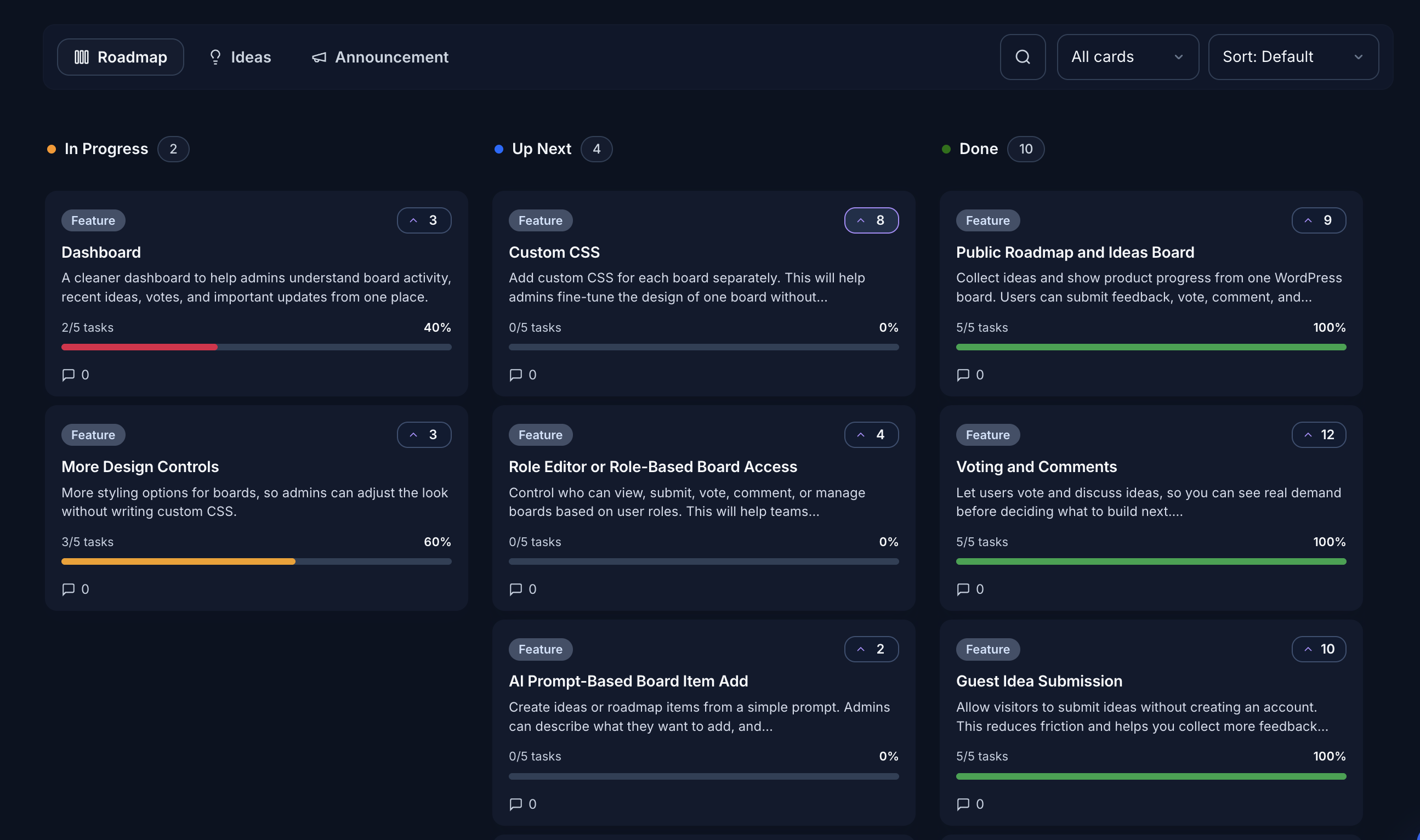Open the Voting and Comments title
The image size is (1420, 840).
1036,467
